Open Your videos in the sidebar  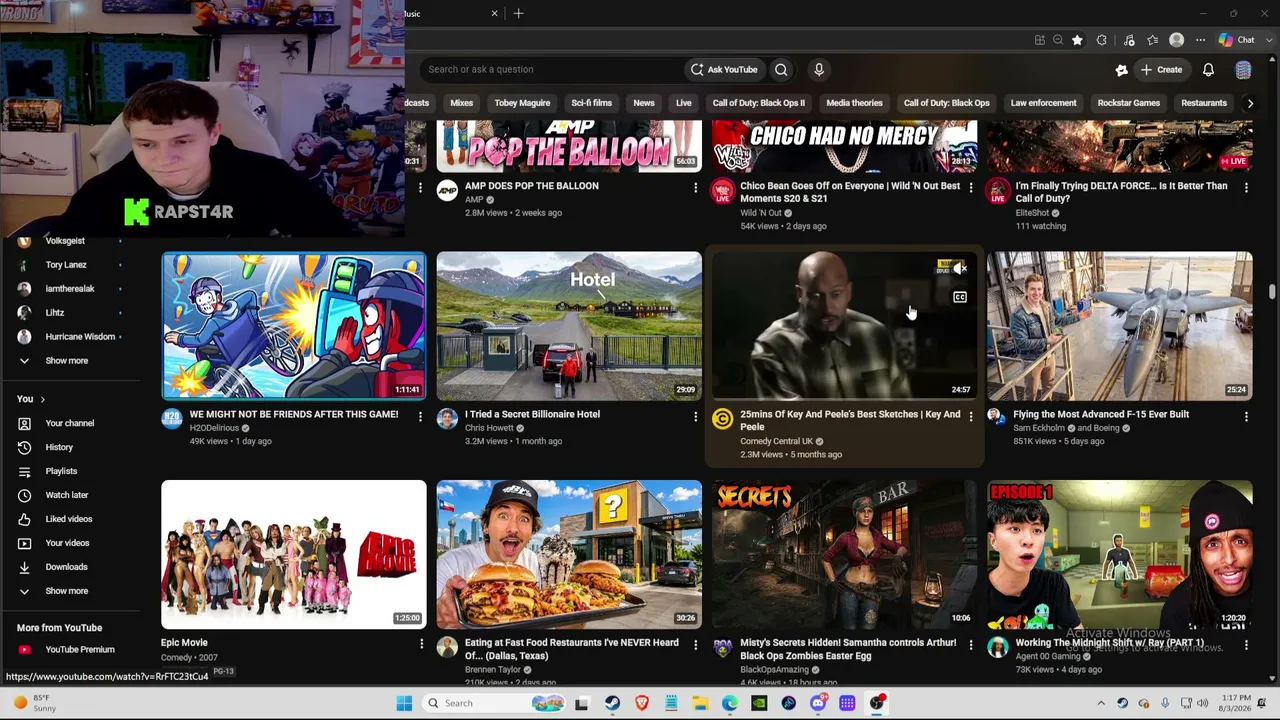(67, 543)
